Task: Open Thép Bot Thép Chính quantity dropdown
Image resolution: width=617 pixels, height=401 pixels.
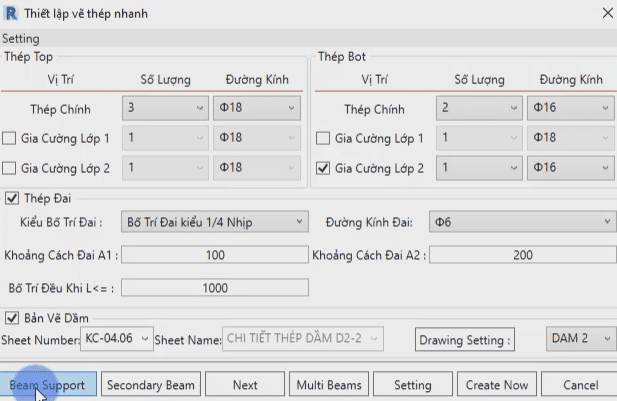Action: click(479, 108)
